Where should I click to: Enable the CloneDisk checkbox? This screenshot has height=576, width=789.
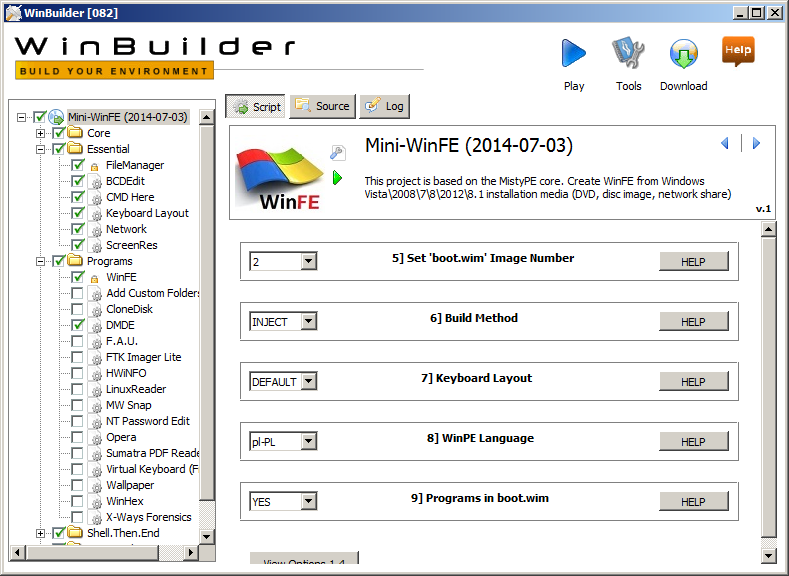tap(77, 309)
